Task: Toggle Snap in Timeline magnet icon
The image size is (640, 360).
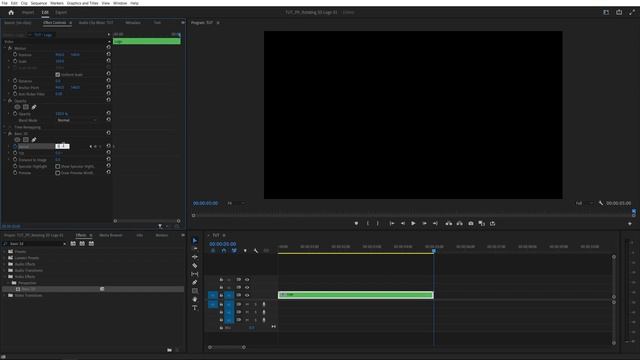Action: (x=224, y=251)
